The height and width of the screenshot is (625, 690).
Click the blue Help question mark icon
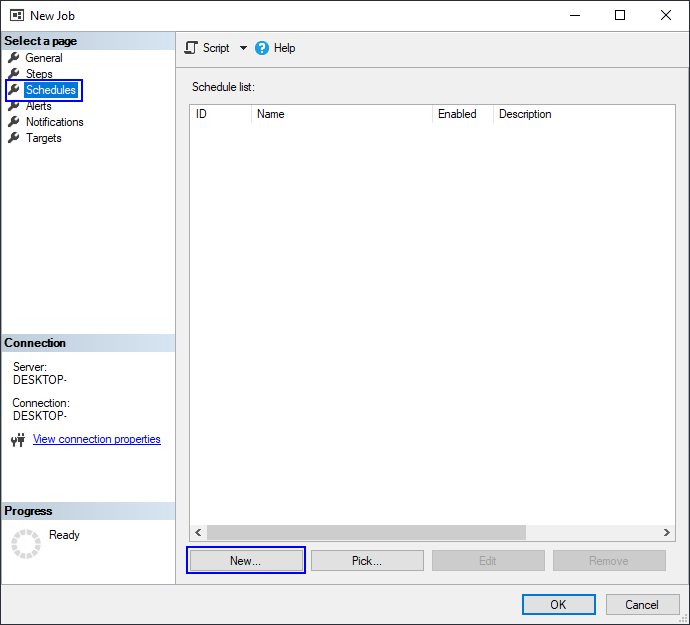click(x=262, y=48)
